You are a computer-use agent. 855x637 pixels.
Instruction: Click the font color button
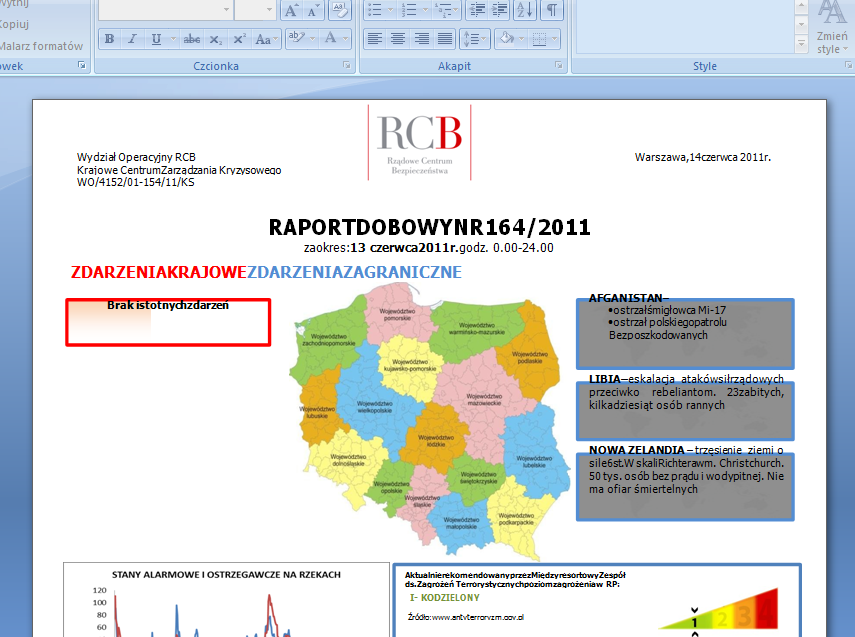point(330,38)
